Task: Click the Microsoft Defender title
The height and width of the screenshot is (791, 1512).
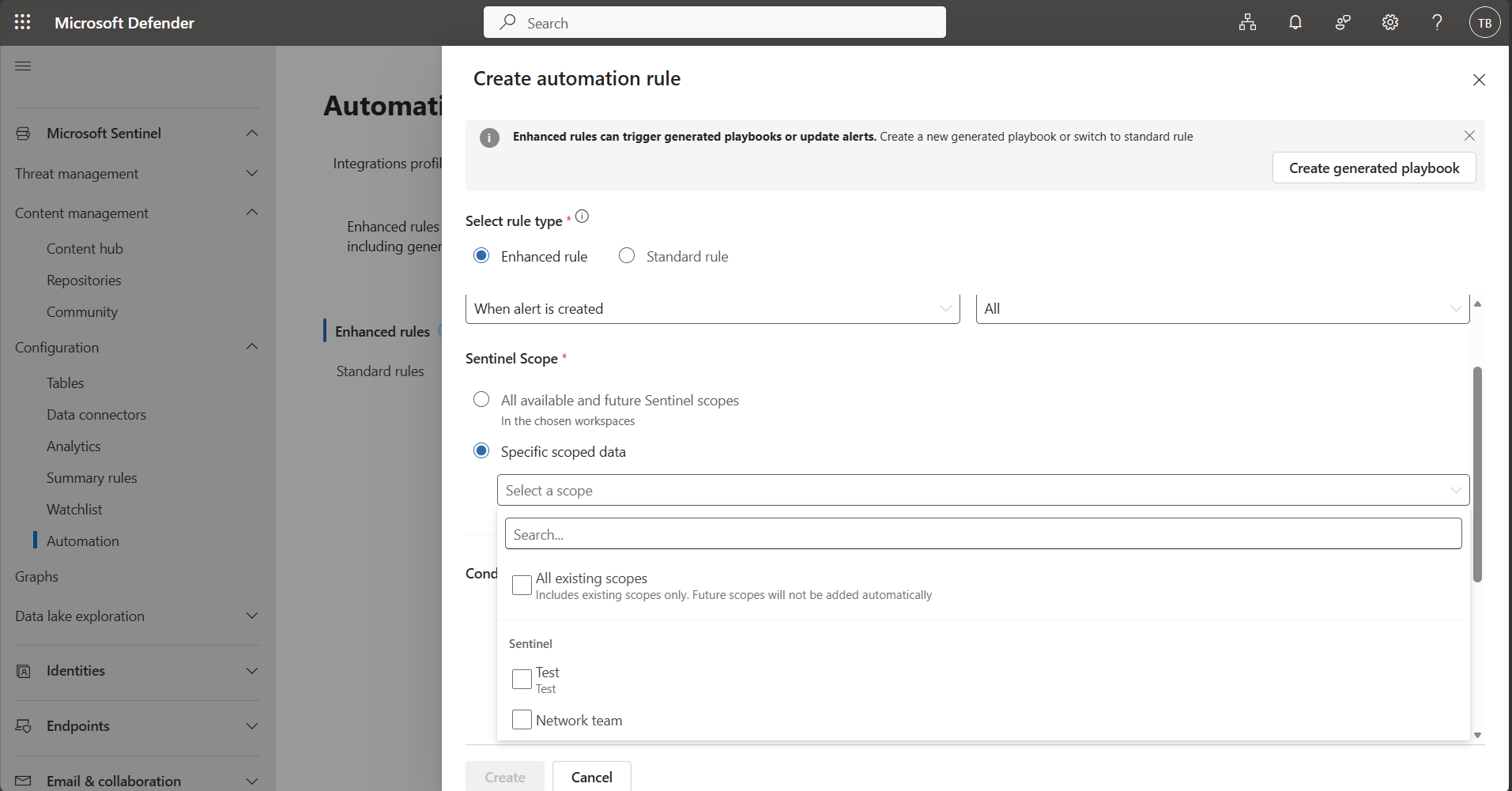Action: (x=124, y=23)
